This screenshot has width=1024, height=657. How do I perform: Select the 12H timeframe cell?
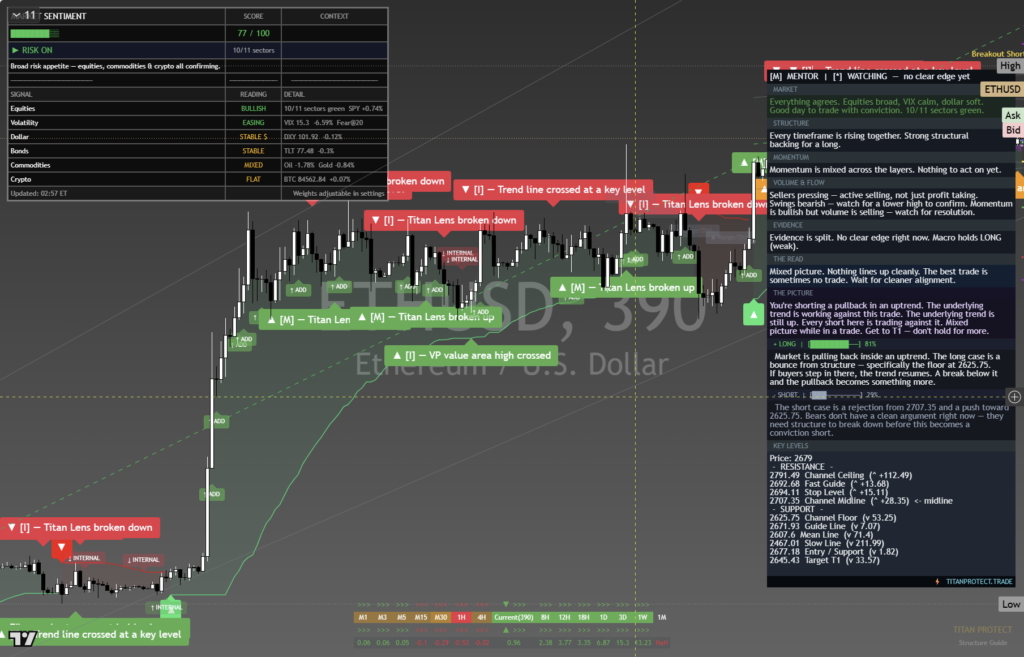pos(564,617)
